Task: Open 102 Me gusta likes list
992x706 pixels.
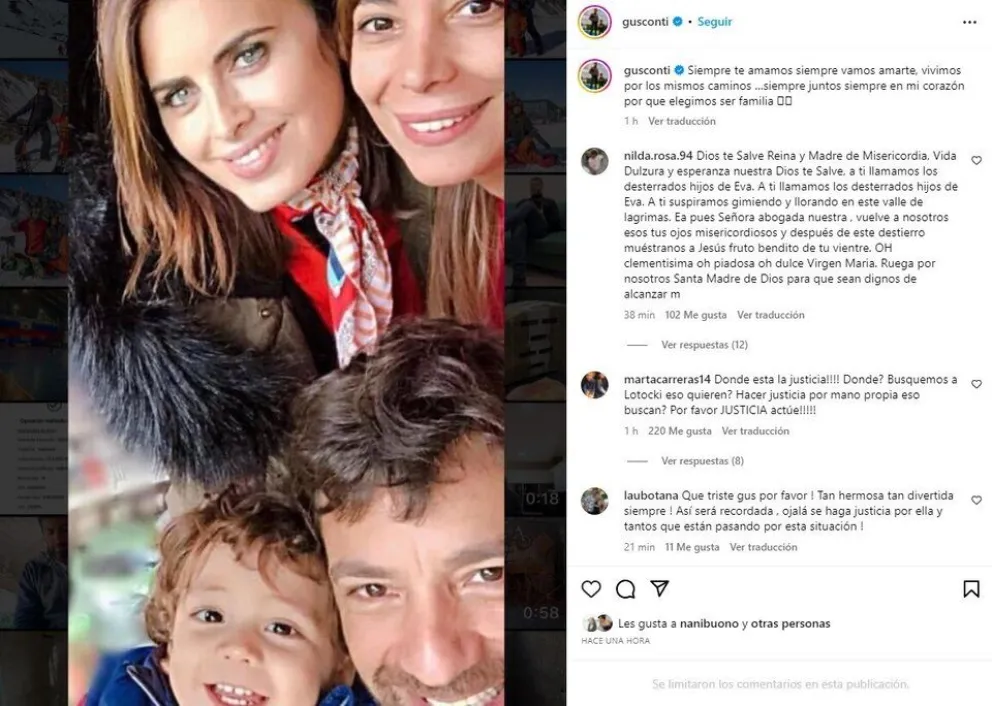Action: (695, 314)
